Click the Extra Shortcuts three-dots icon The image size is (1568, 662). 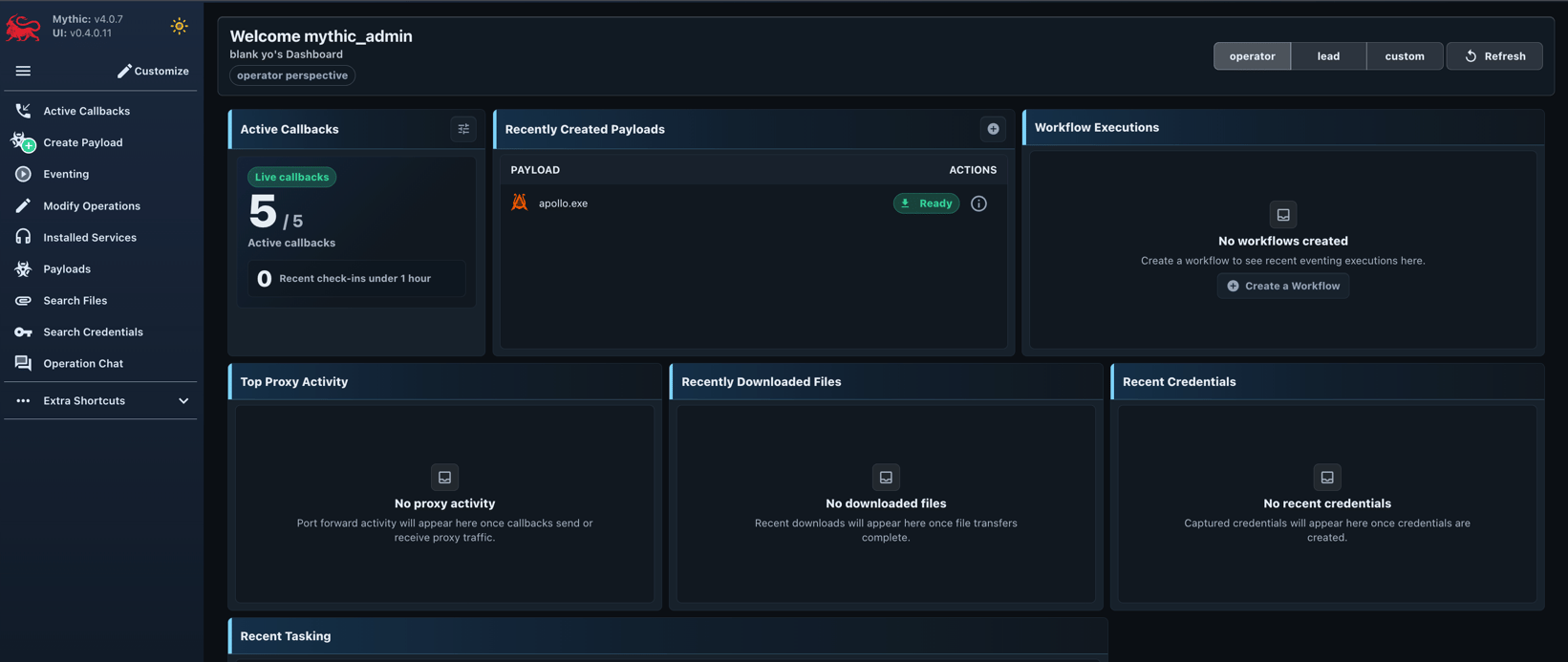click(23, 400)
